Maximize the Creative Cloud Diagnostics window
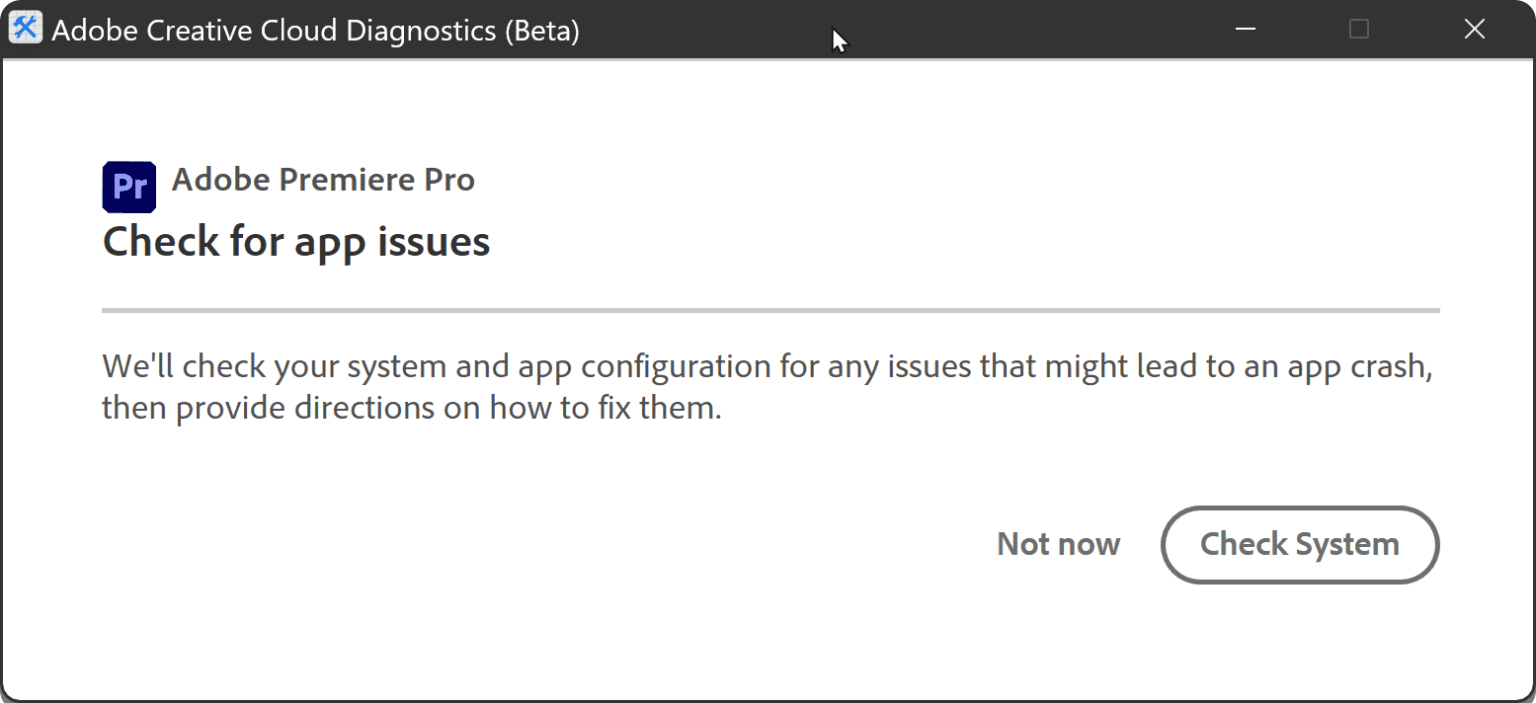 coord(1358,29)
